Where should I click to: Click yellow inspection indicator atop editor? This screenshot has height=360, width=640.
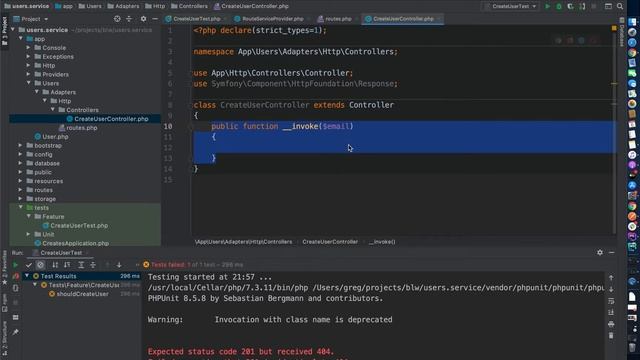tap(614, 28)
